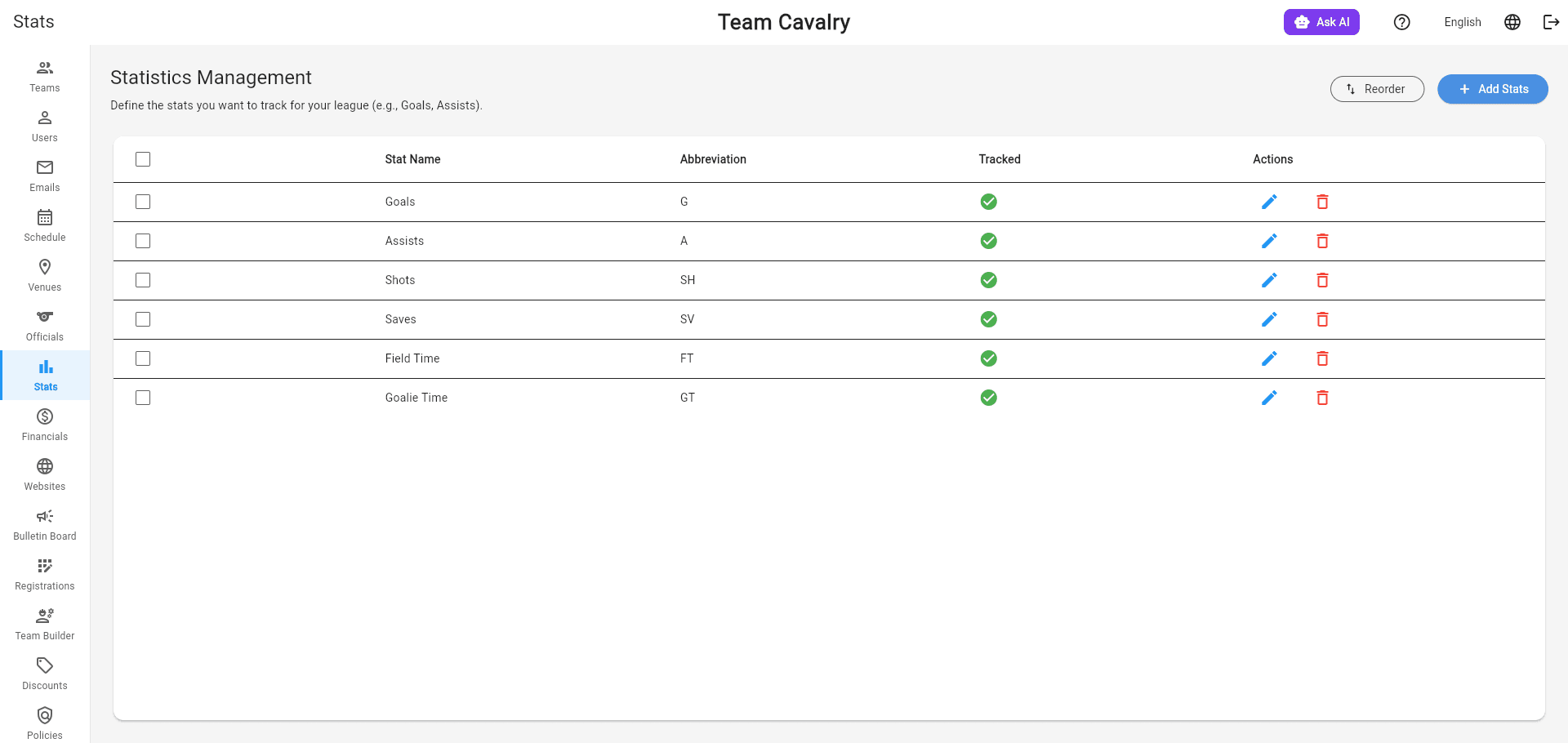1568x743 pixels.
Task: Edit the Goals stat with pencil icon
Action: tap(1269, 202)
